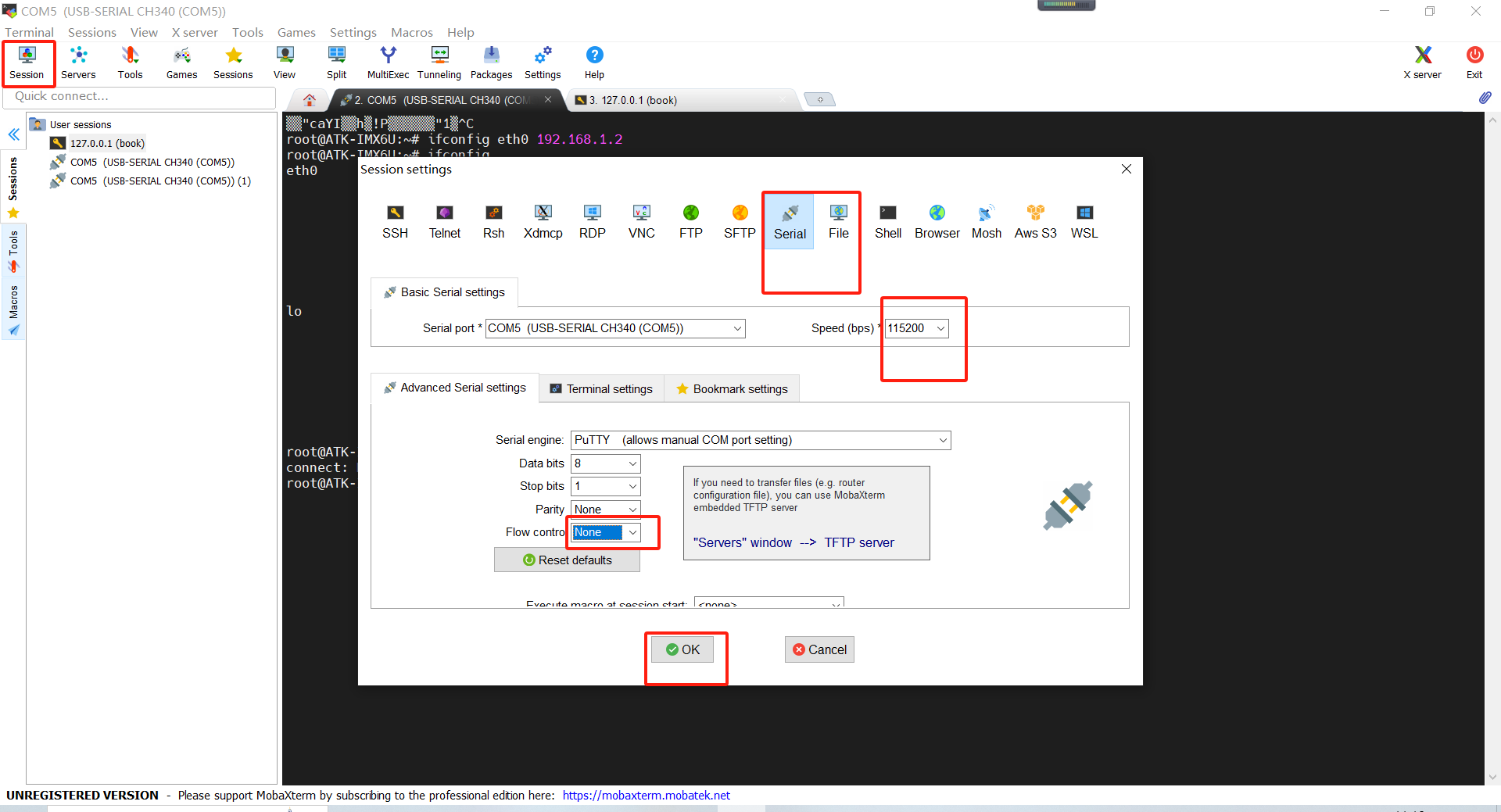Close the Session settings dialog
The image size is (1501, 812).
click(1127, 169)
